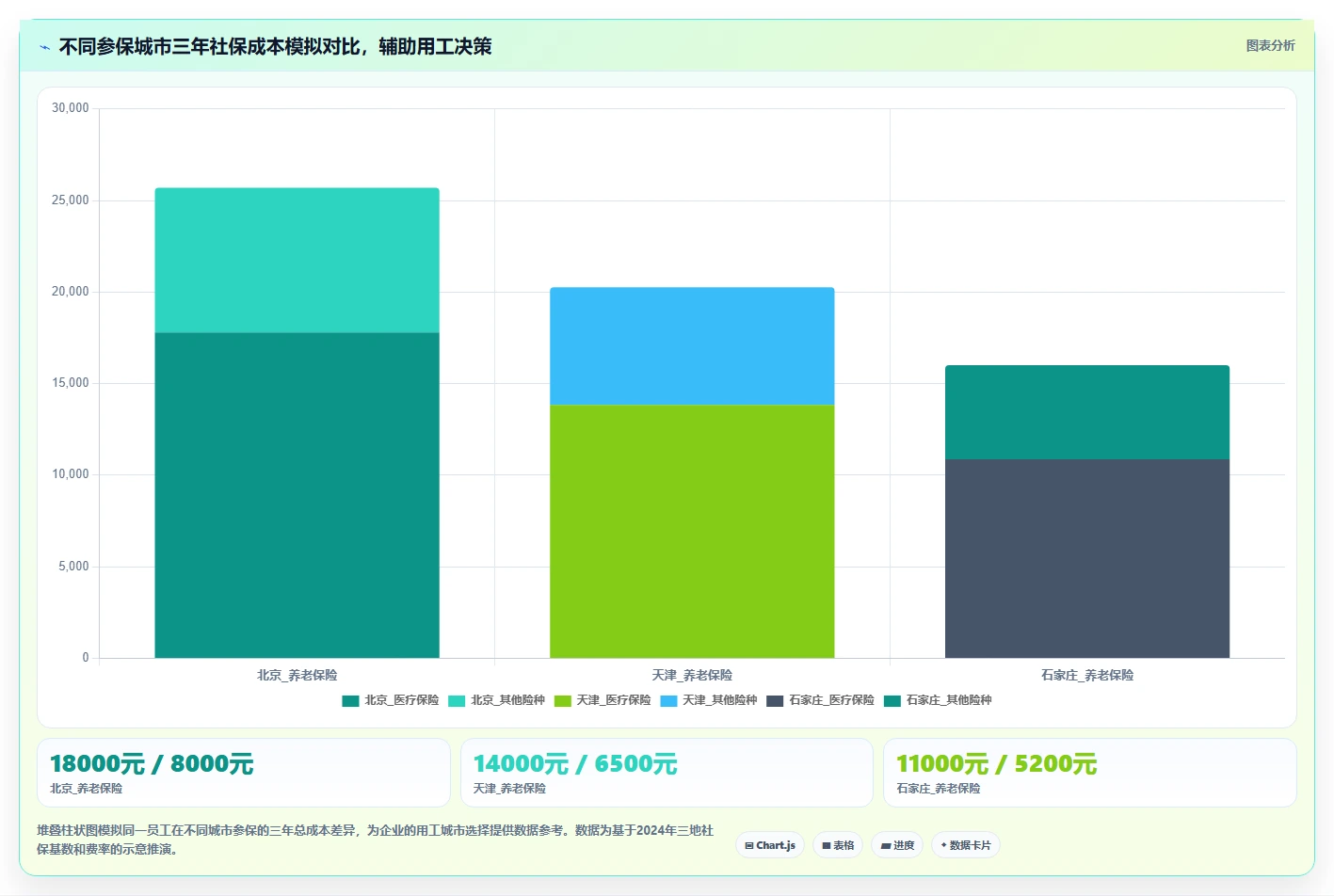Click the green 天津 medical insurance bar
Viewport: 1334px width, 896px height.
coord(692,531)
